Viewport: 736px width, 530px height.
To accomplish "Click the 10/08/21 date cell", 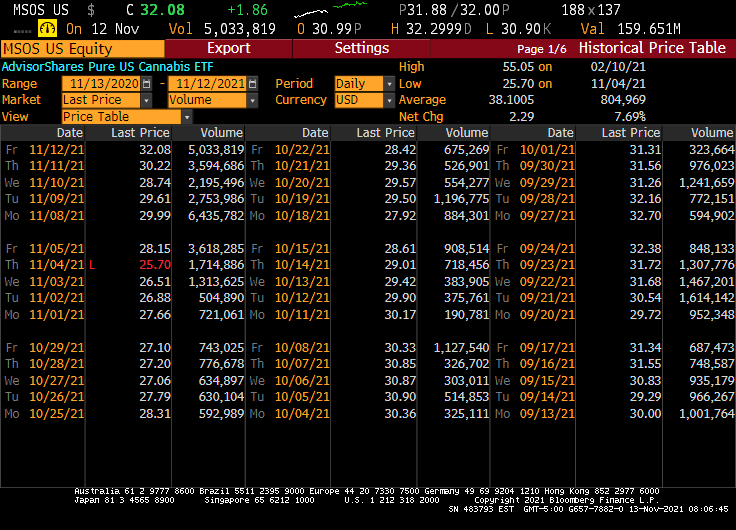I will pos(302,348).
